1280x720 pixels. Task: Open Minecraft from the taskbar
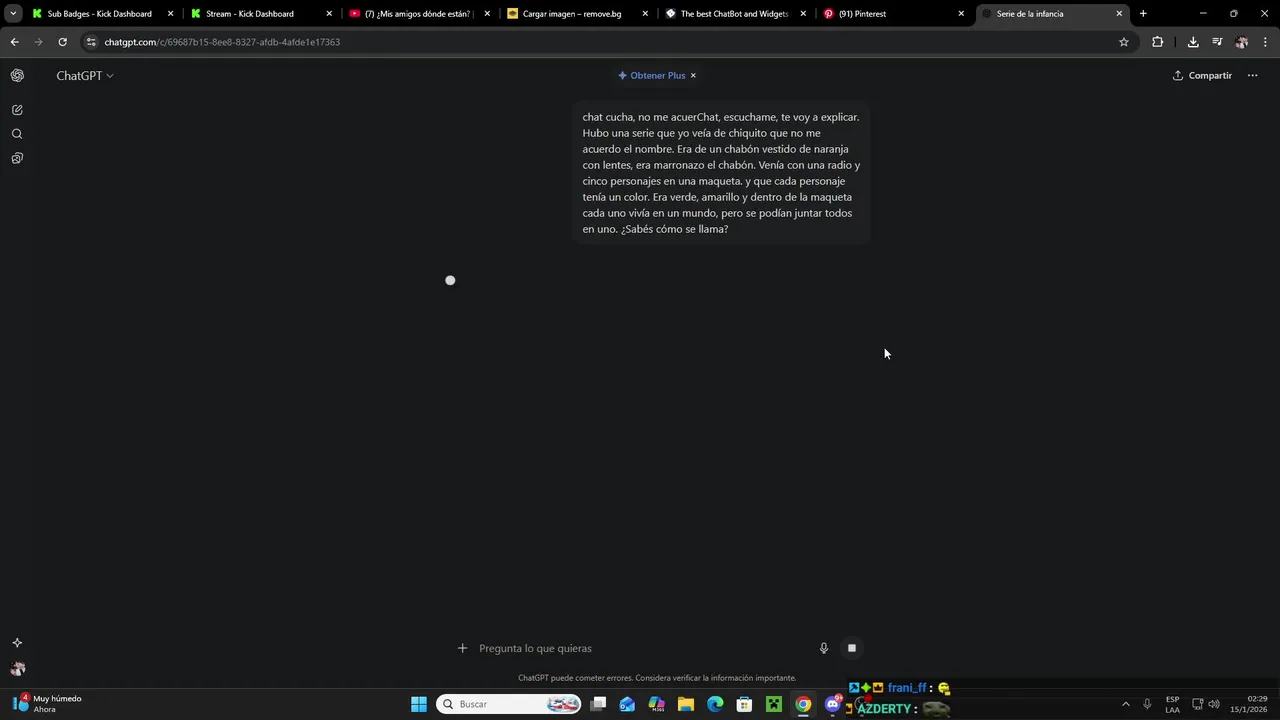[x=773, y=704]
